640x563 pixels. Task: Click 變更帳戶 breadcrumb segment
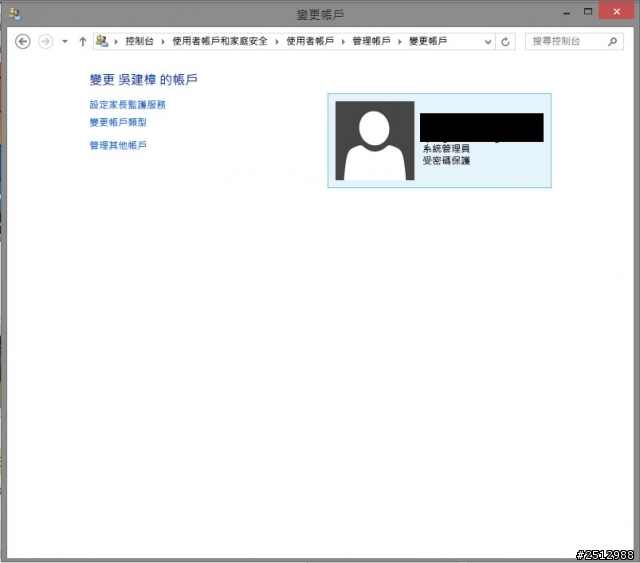(x=428, y=41)
